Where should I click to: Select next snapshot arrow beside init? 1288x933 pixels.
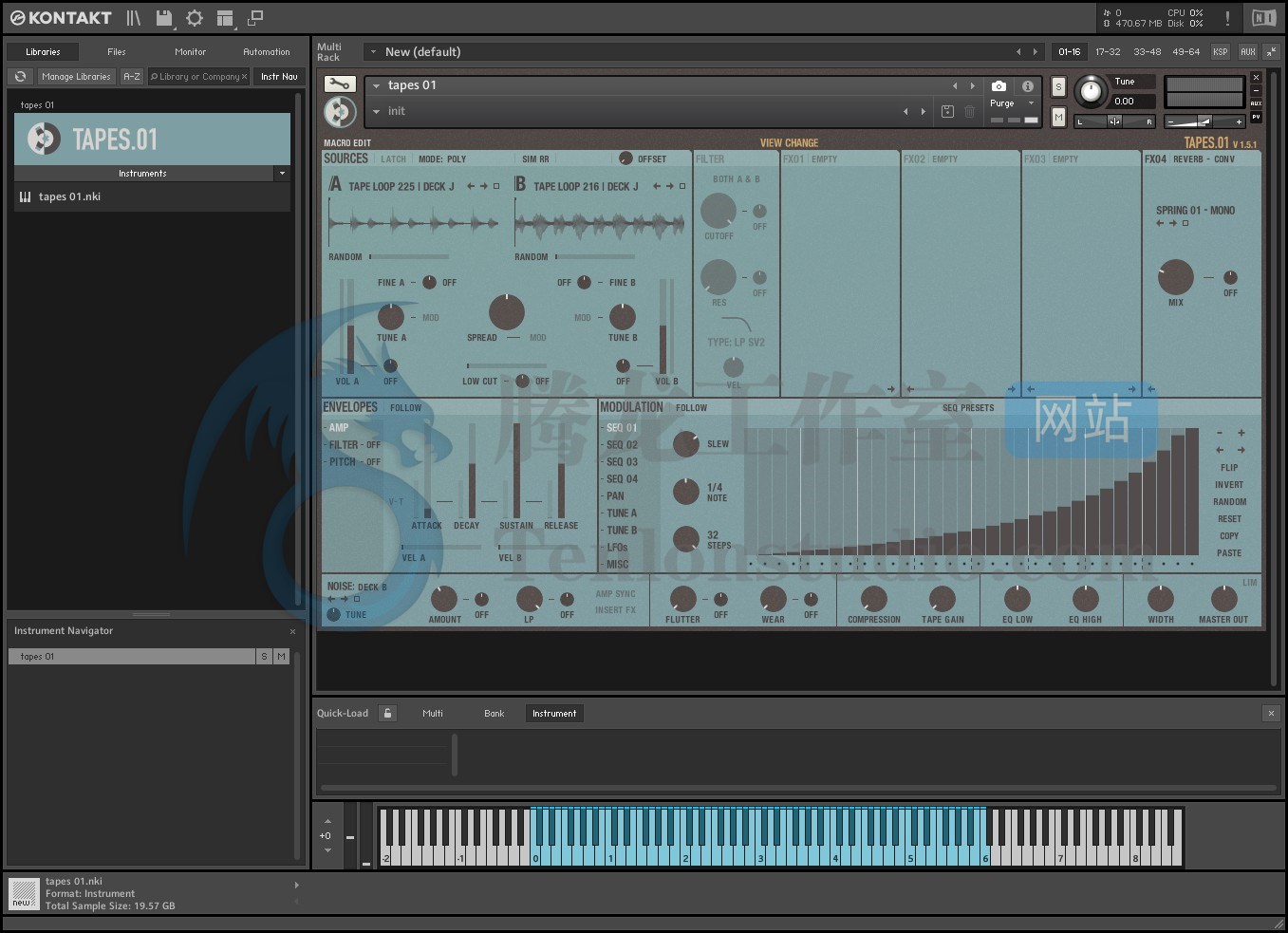click(x=923, y=111)
